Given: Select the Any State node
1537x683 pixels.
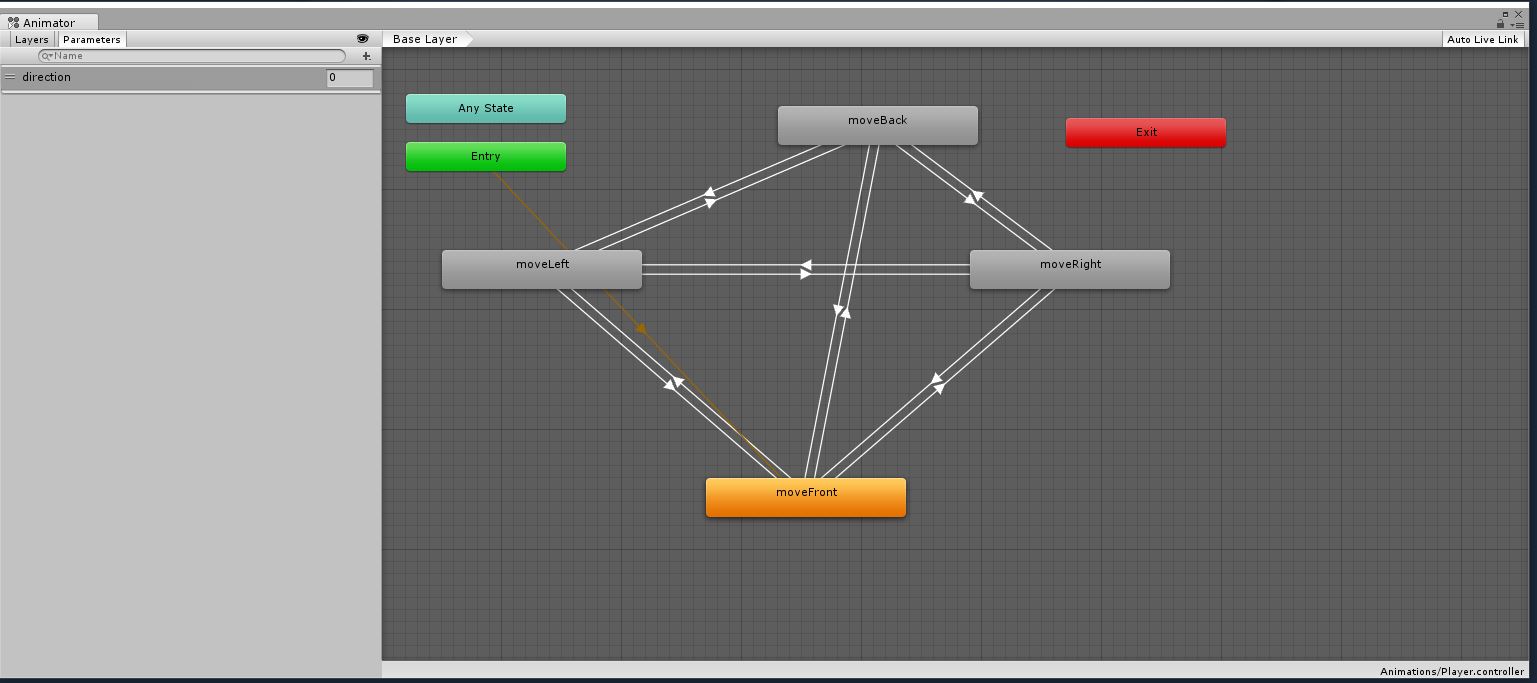Looking at the screenshot, I should (x=486, y=108).
